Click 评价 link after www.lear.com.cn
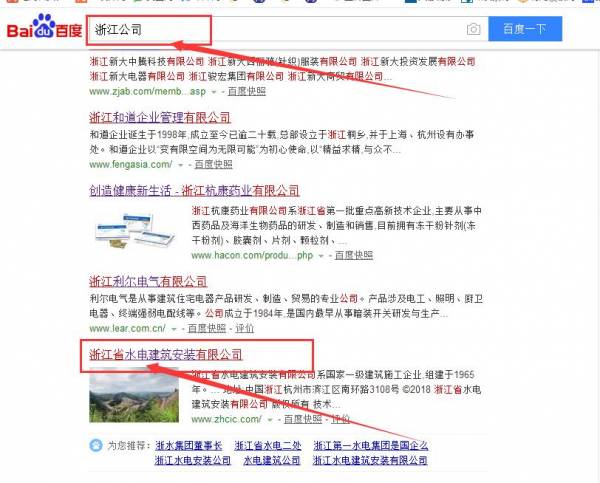The image size is (600, 483). (244, 328)
